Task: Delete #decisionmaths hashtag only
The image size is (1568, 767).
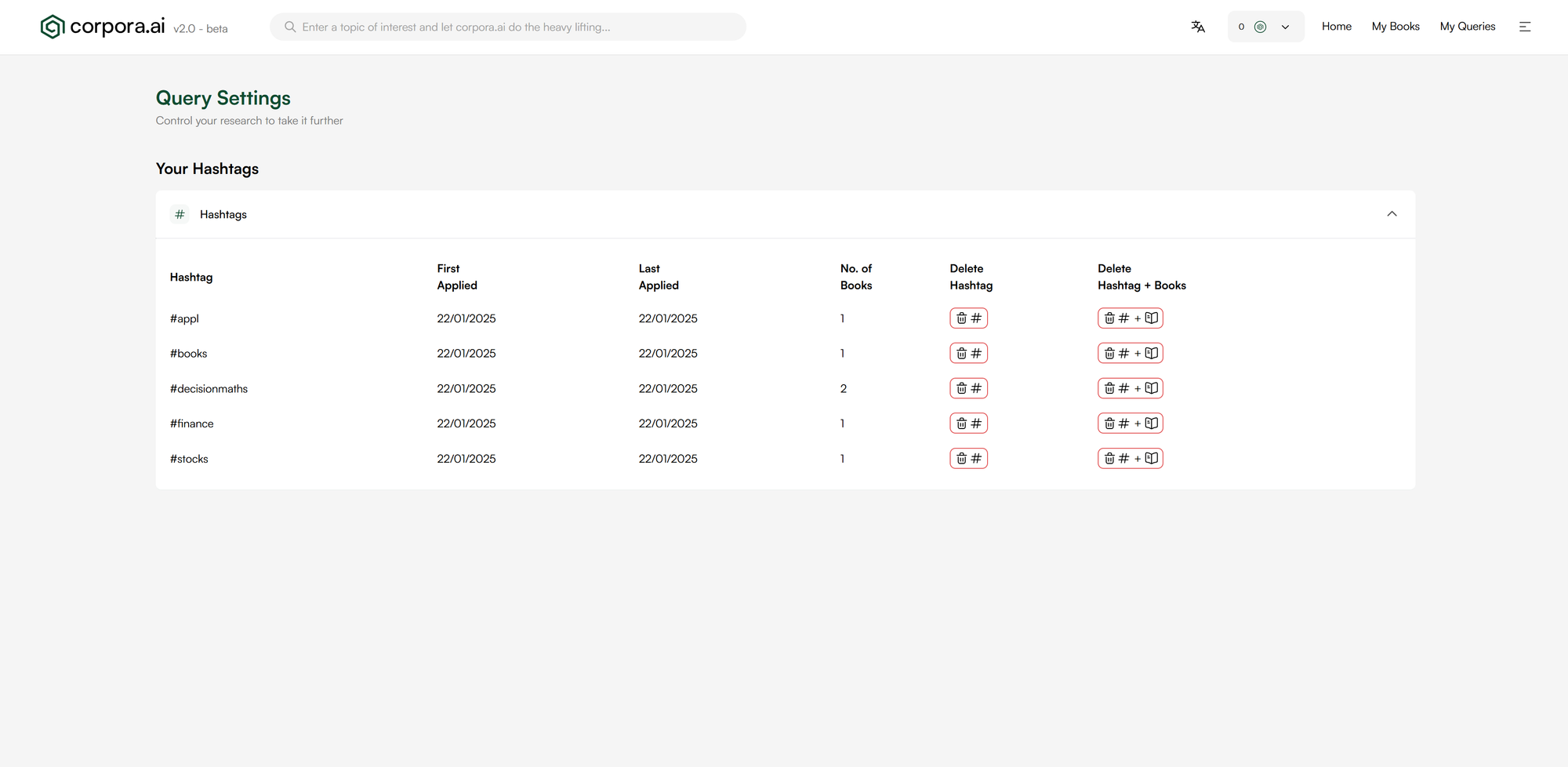Action: pyautogui.click(x=968, y=388)
